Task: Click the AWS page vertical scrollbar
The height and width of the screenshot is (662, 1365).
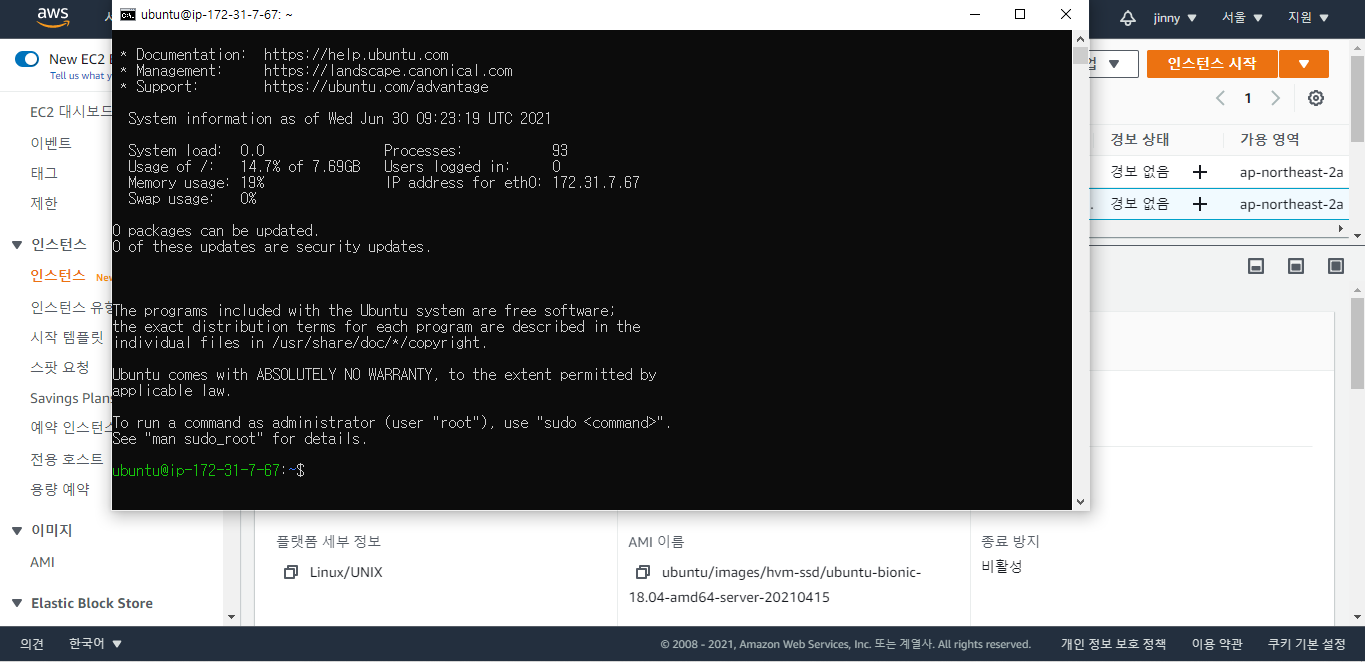Action: click(x=1357, y=343)
